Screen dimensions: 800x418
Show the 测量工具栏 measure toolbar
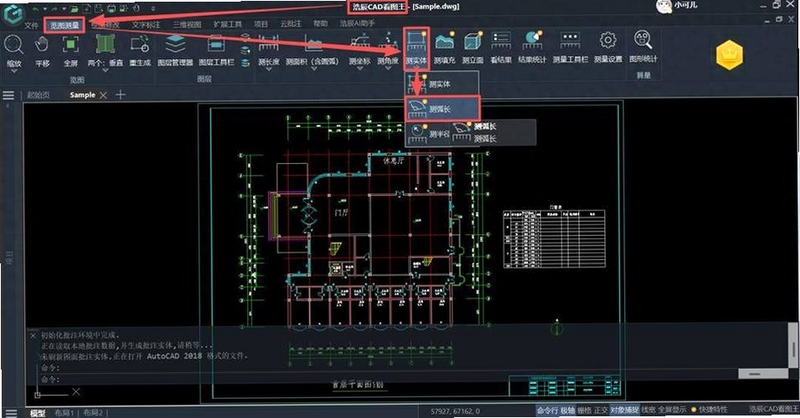coord(570,48)
